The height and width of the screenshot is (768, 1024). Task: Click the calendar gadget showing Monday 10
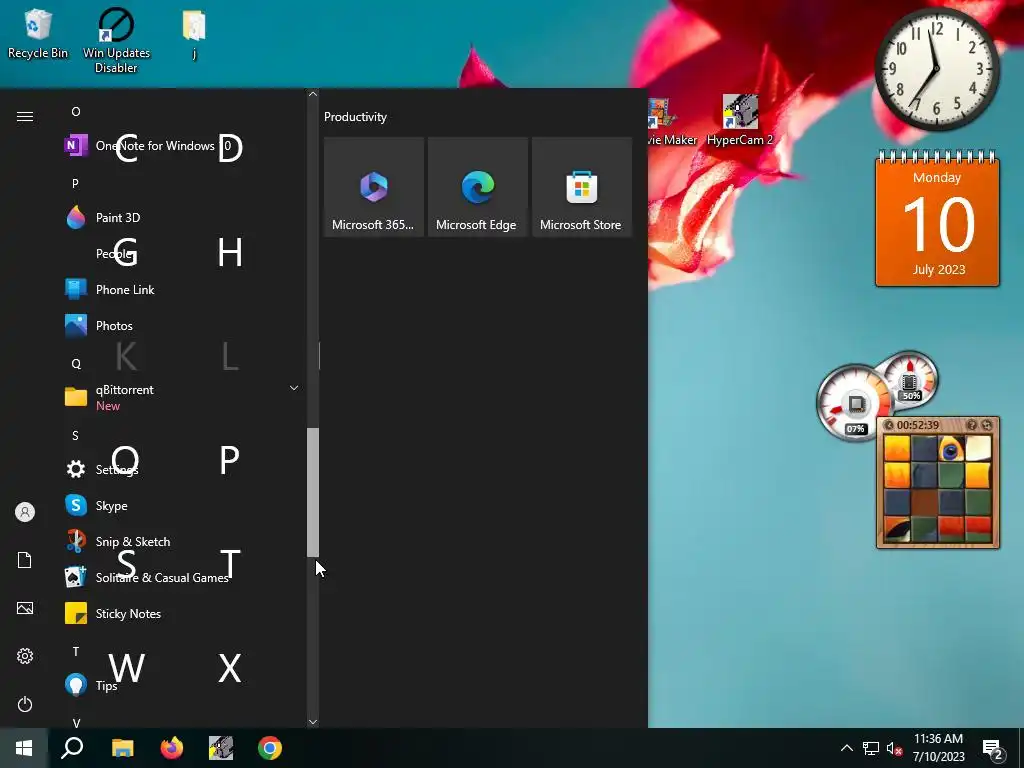[937, 219]
